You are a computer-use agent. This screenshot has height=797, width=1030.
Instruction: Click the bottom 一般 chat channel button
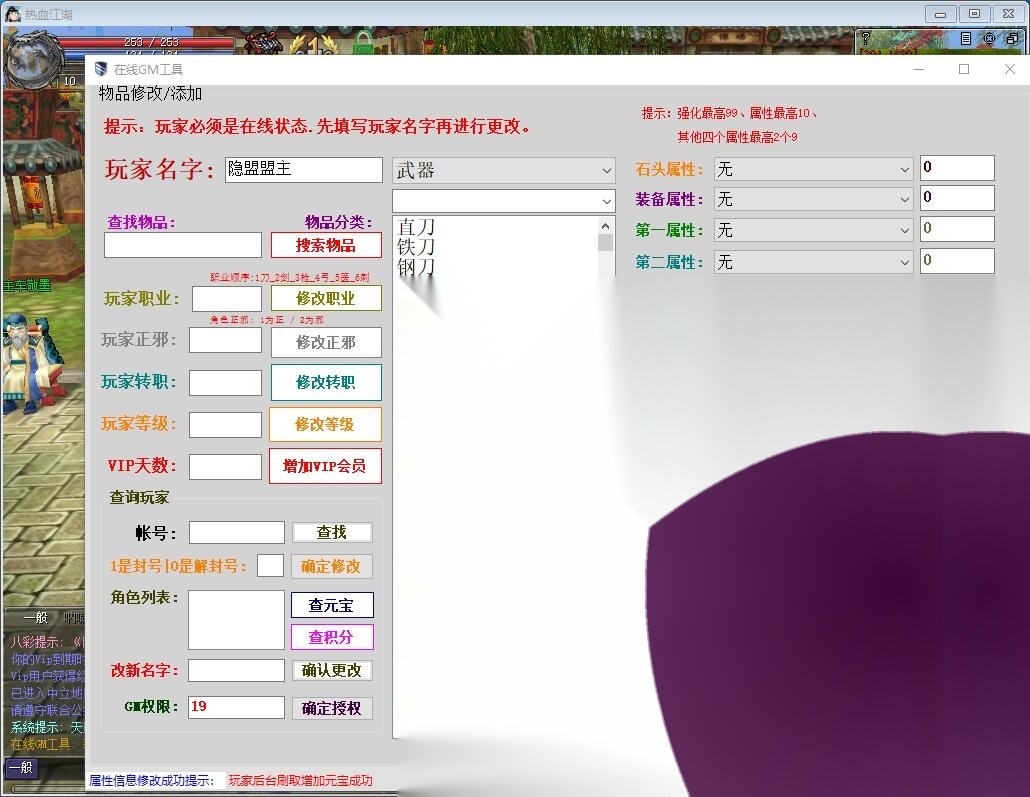[x=22, y=767]
